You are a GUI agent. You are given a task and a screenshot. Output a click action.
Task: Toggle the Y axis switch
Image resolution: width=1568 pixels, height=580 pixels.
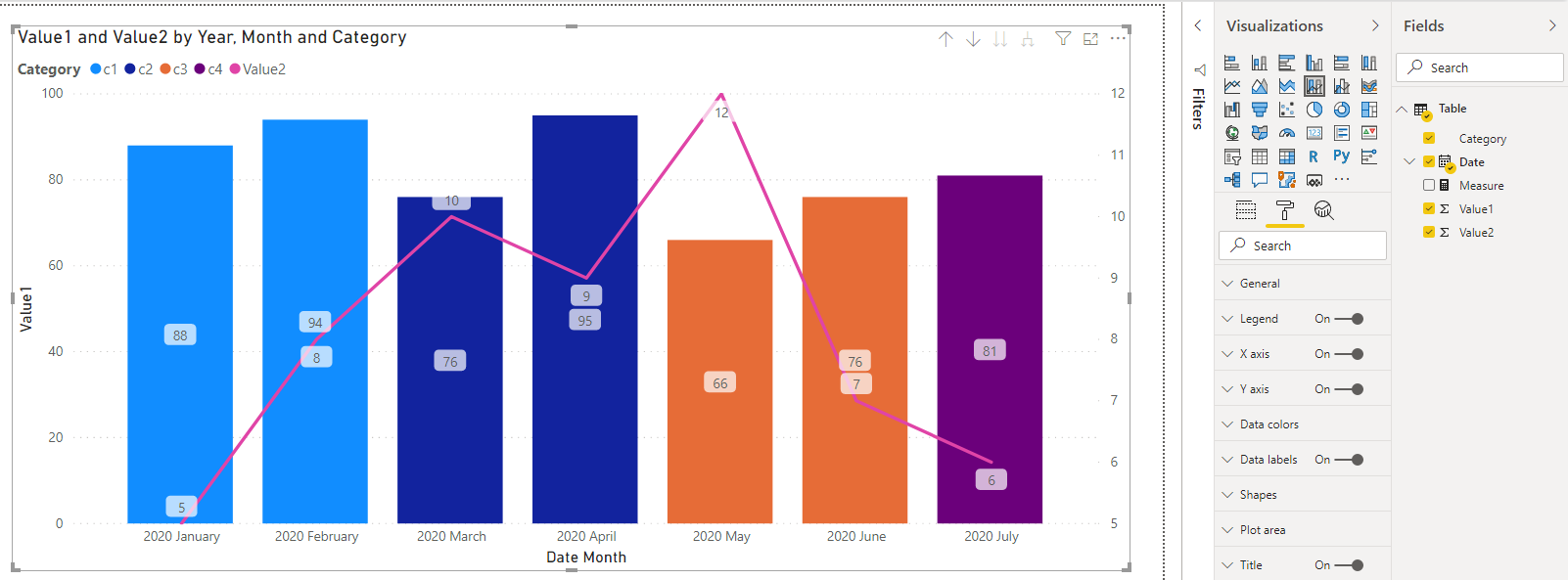tap(1350, 389)
